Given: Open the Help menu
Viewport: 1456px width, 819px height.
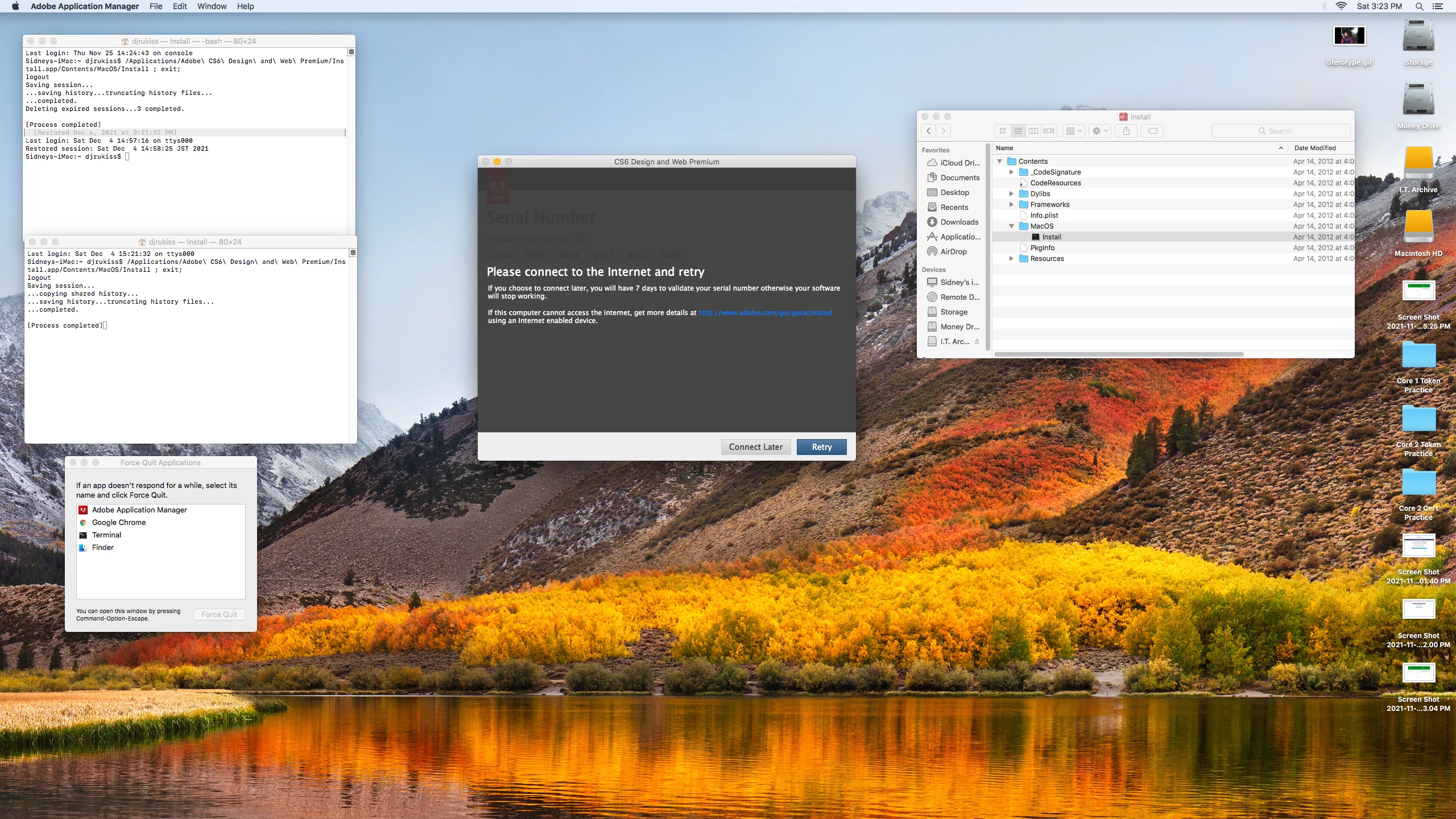Looking at the screenshot, I should (245, 6).
